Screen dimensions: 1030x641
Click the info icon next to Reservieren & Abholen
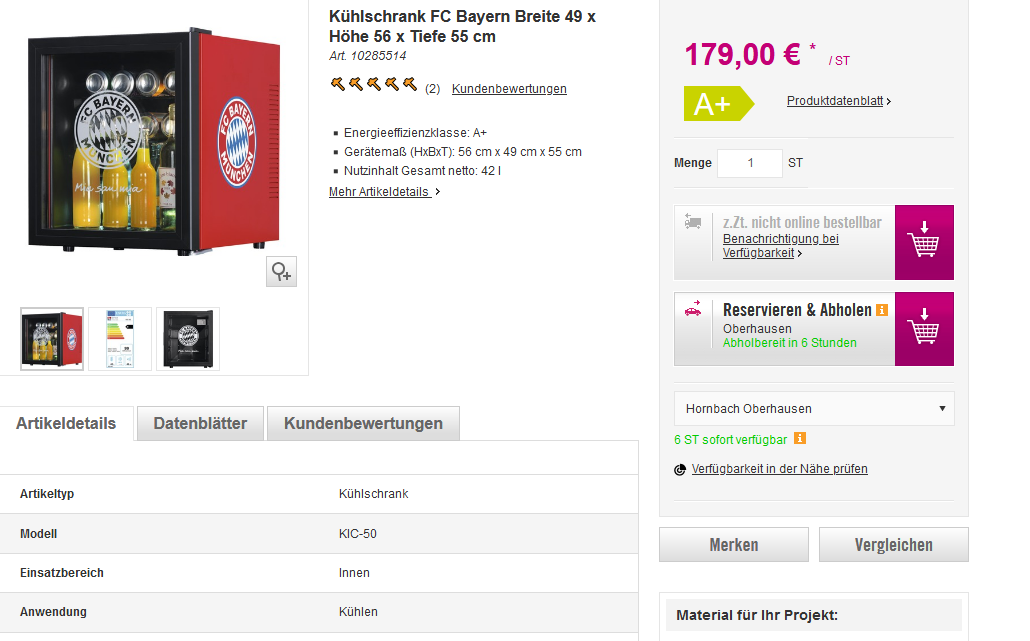click(882, 310)
